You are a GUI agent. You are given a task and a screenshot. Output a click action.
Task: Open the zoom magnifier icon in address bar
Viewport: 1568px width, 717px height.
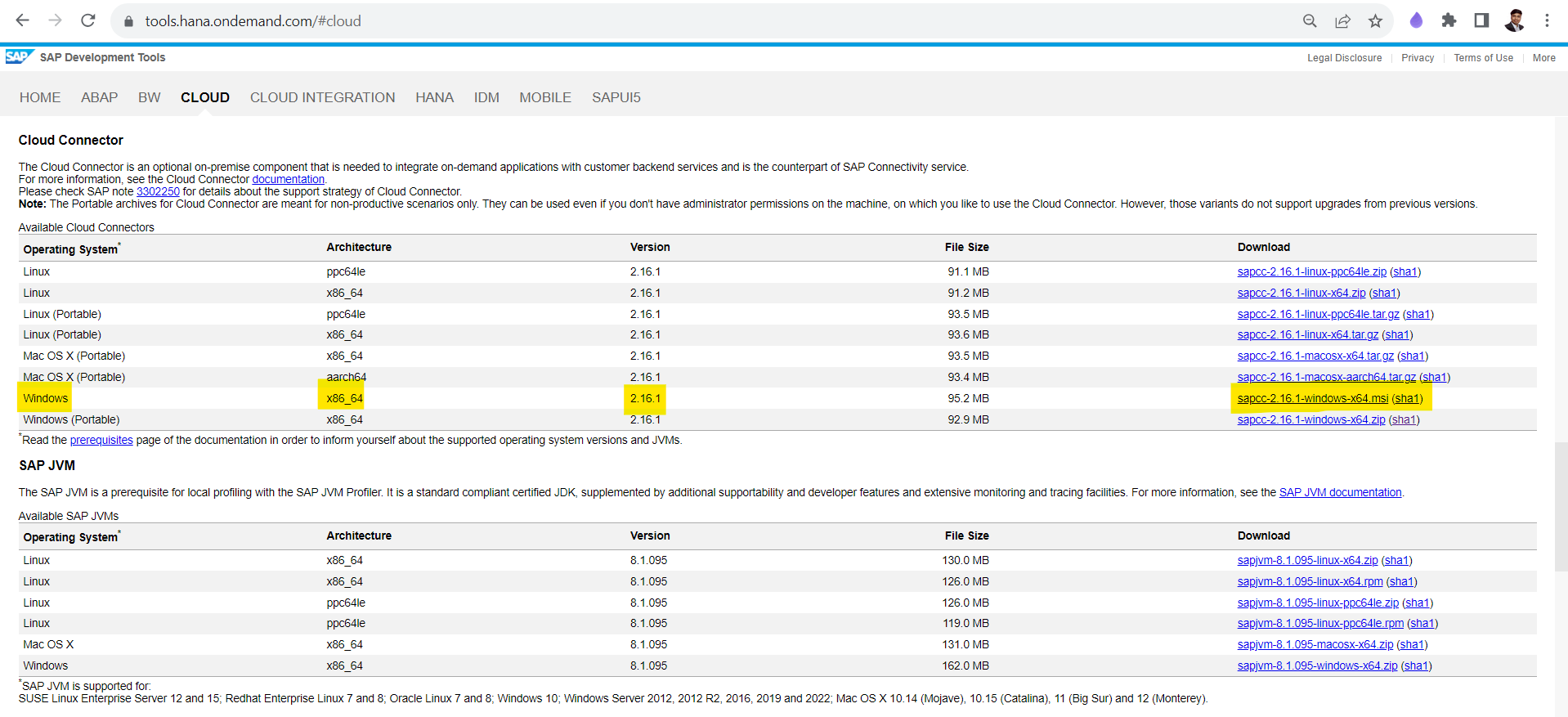tap(1310, 21)
